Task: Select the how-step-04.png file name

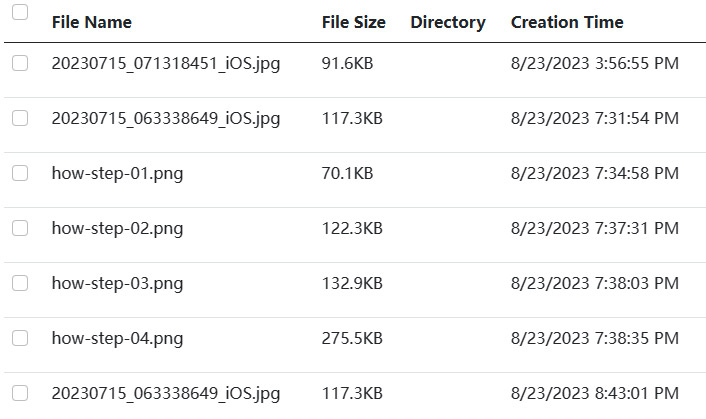Action: tap(118, 338)
